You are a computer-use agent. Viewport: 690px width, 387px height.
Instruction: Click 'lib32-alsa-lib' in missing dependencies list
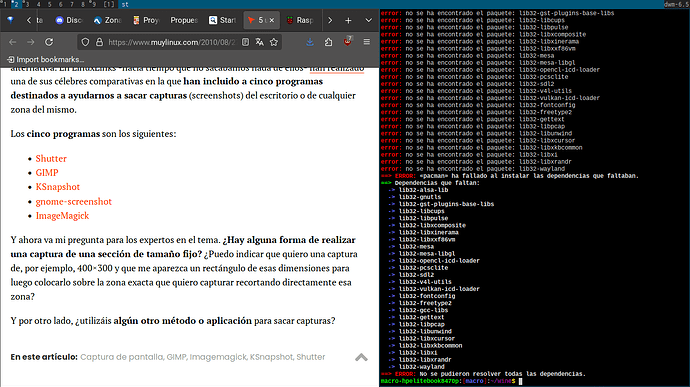[x=423, y=190]
